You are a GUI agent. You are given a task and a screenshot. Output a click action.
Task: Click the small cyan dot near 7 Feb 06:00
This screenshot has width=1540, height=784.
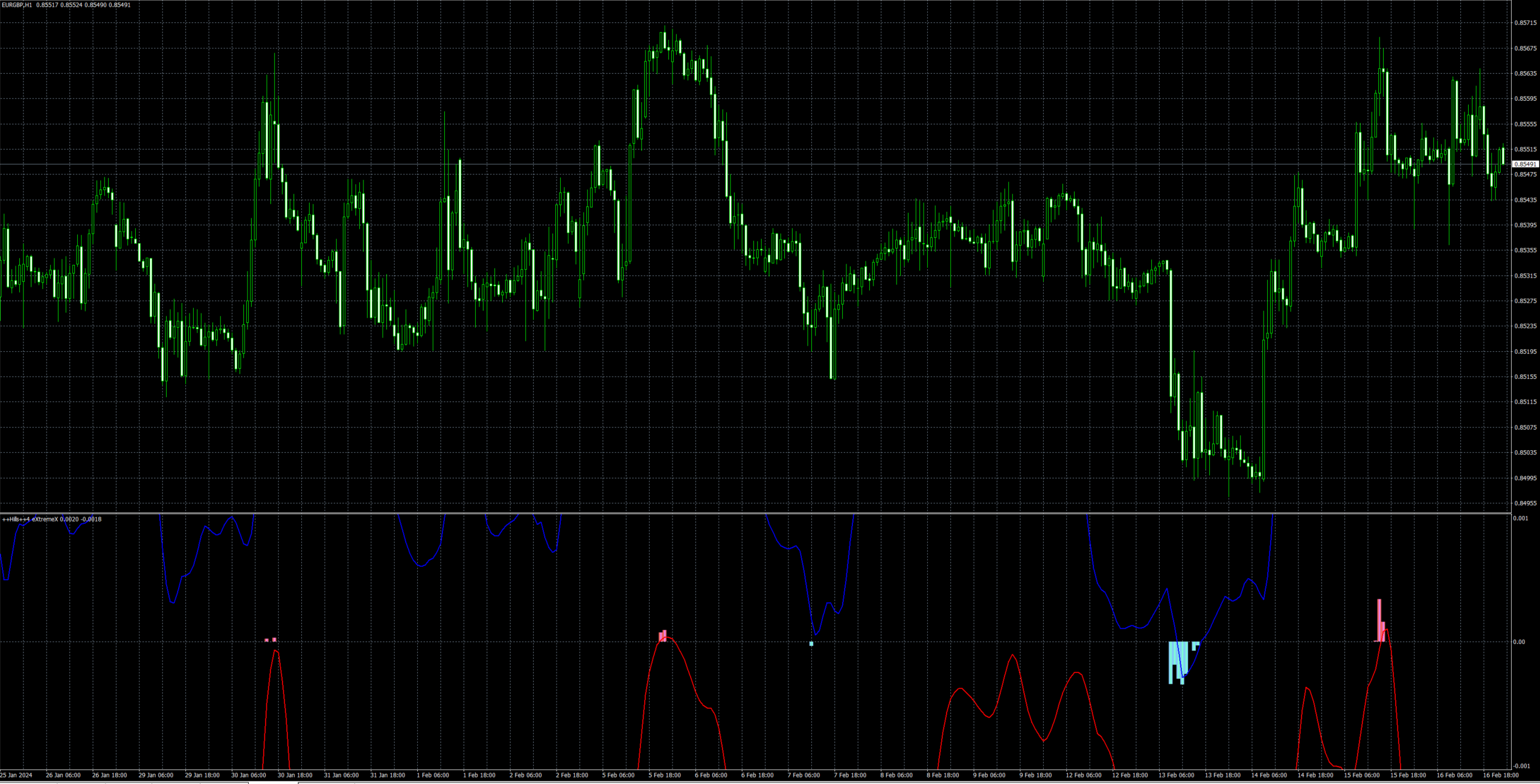[811, 644]
